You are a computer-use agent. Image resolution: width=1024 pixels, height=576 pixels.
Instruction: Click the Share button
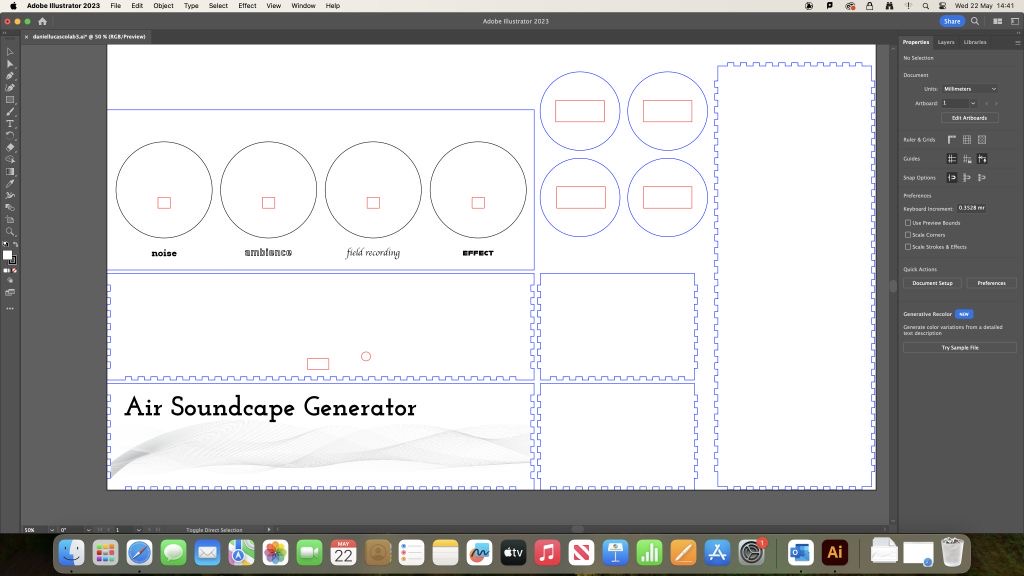[952, 22]
